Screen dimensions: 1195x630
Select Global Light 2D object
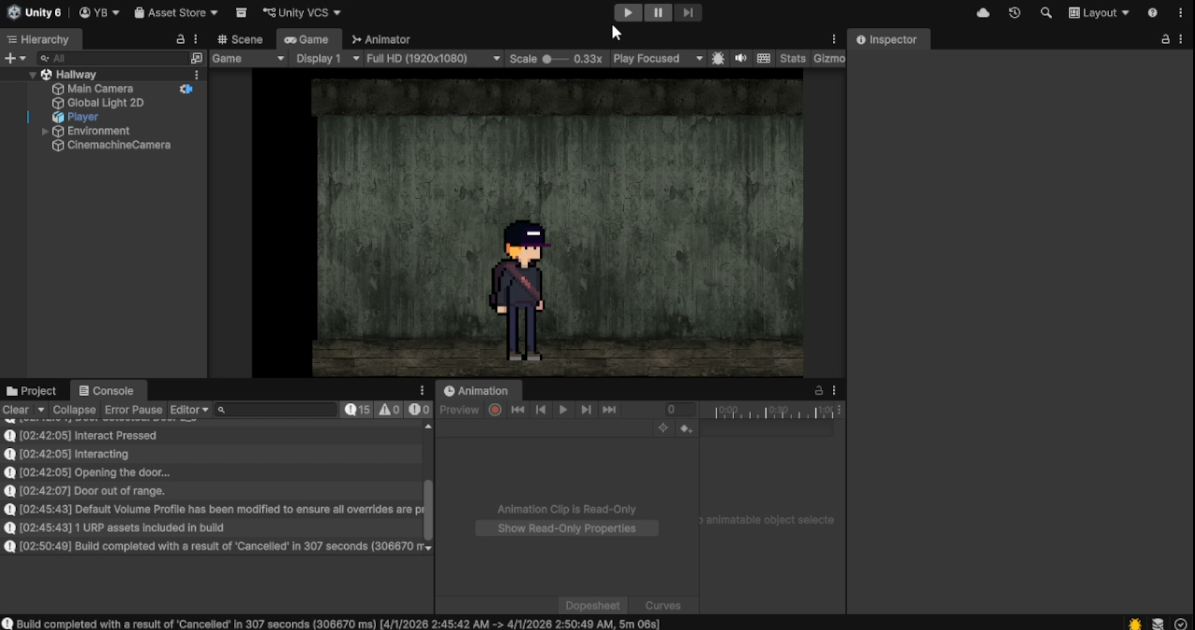pyautogui.click(x=105, y=103)
